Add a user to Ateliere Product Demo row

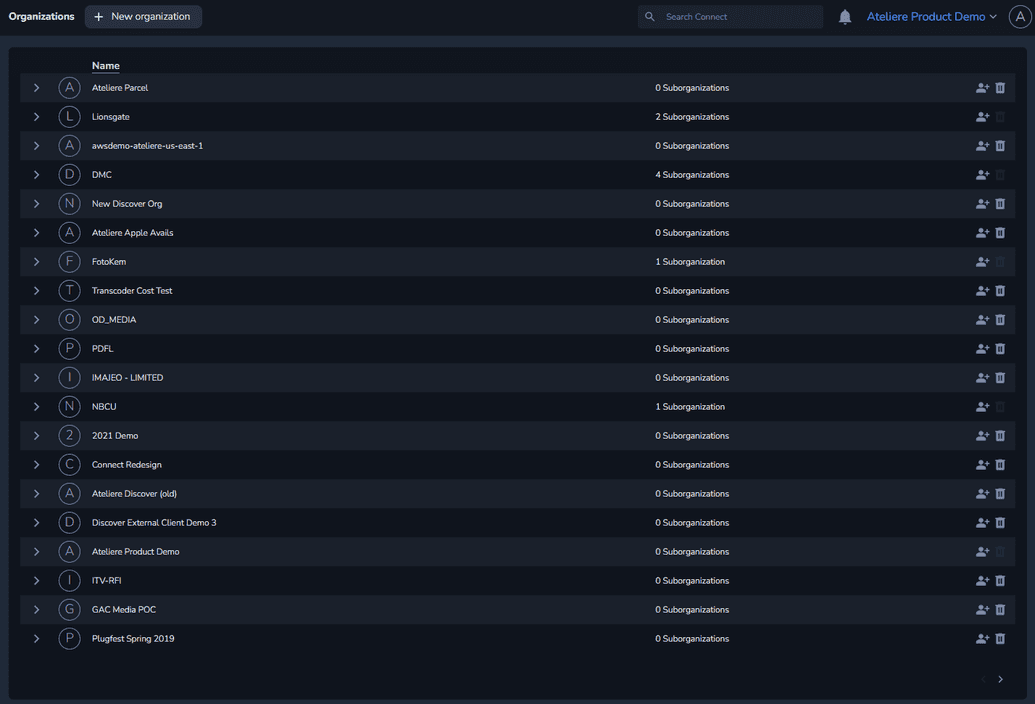pos(982,552)
